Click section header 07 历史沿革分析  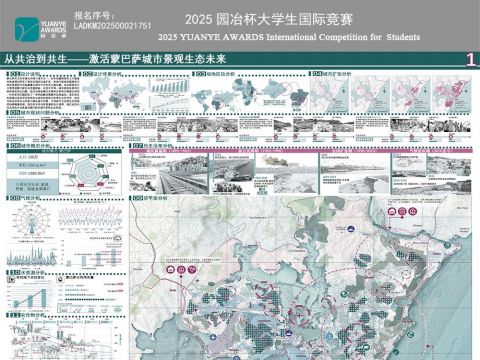coord(152,146)
